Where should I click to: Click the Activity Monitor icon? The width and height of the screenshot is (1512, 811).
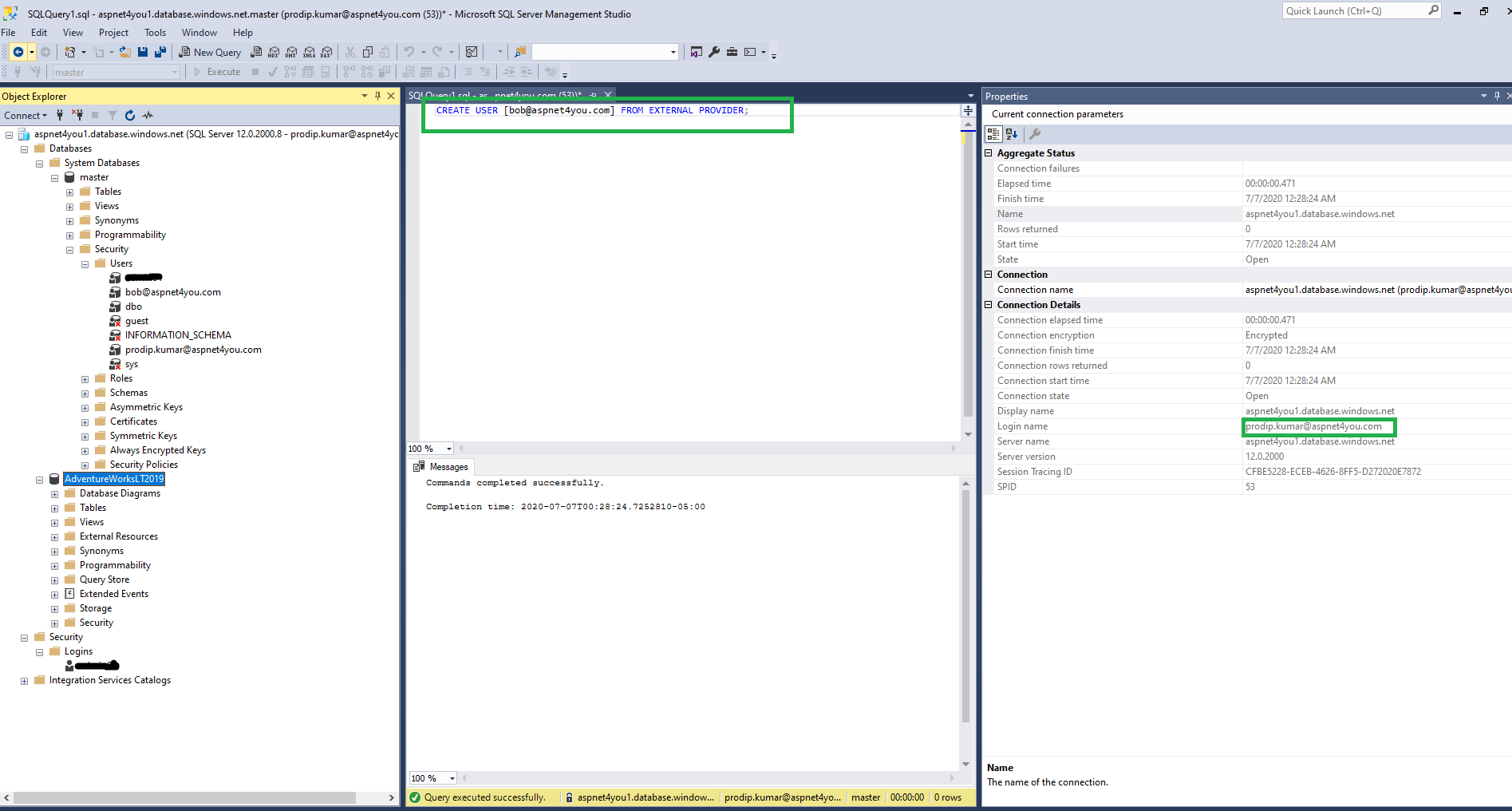pos(472,52)
